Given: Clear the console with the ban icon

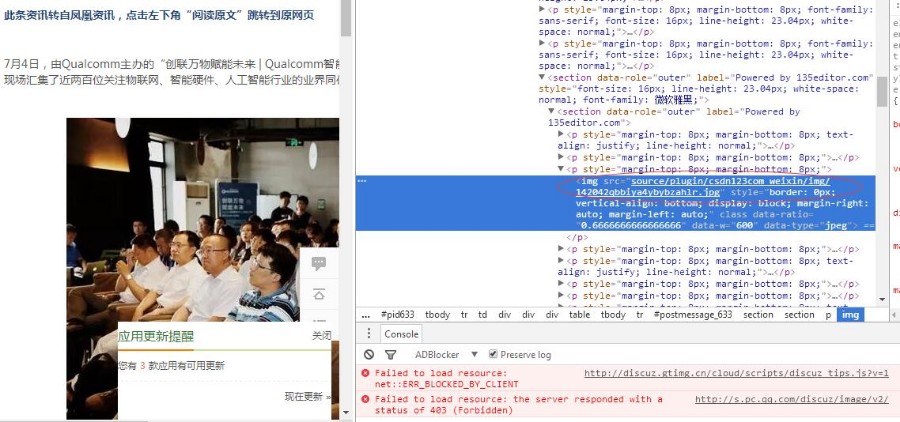Looking at the screenshot, I should (369, 354).
